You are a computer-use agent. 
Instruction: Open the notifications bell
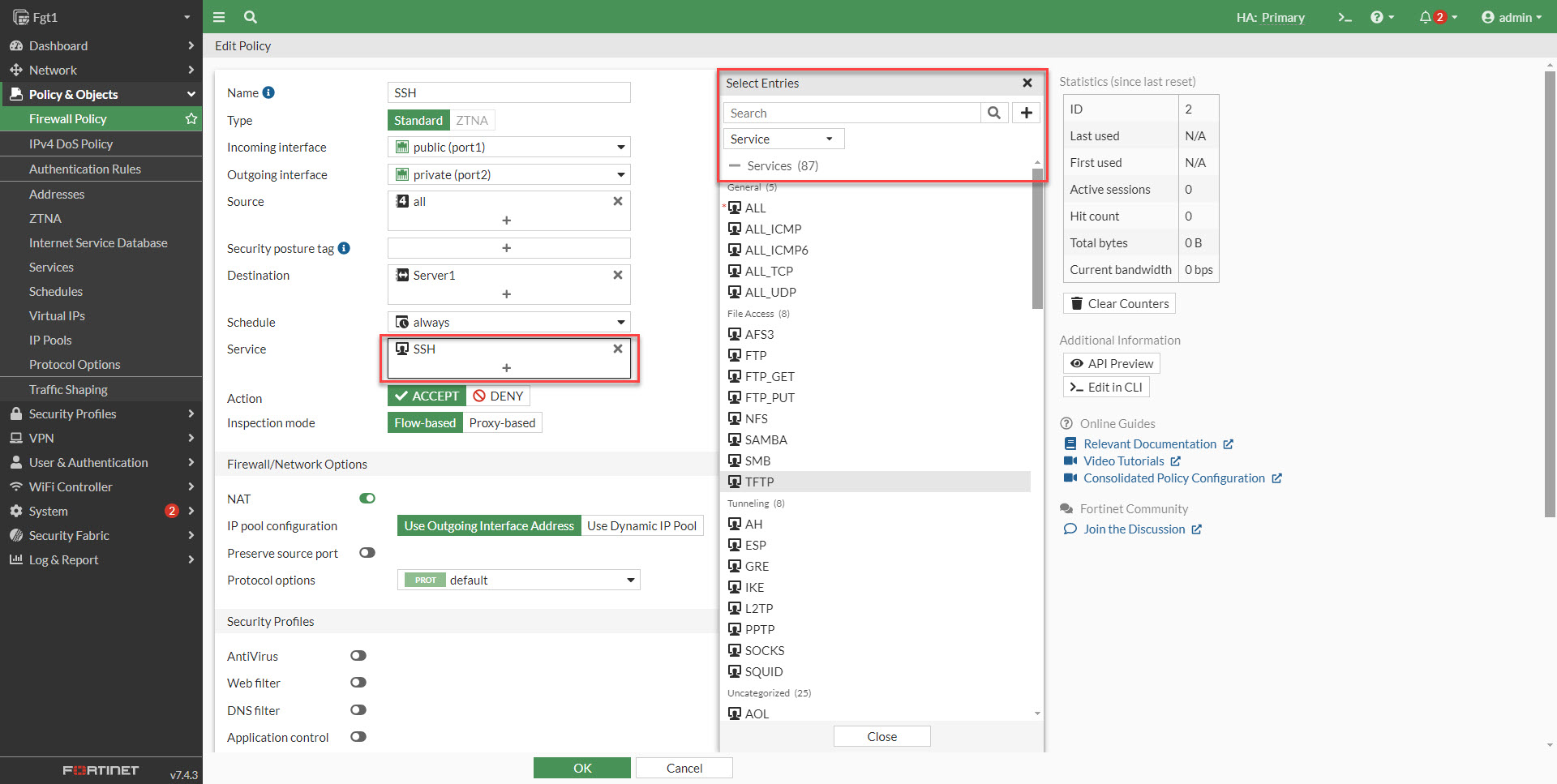tap(1438, 17)
